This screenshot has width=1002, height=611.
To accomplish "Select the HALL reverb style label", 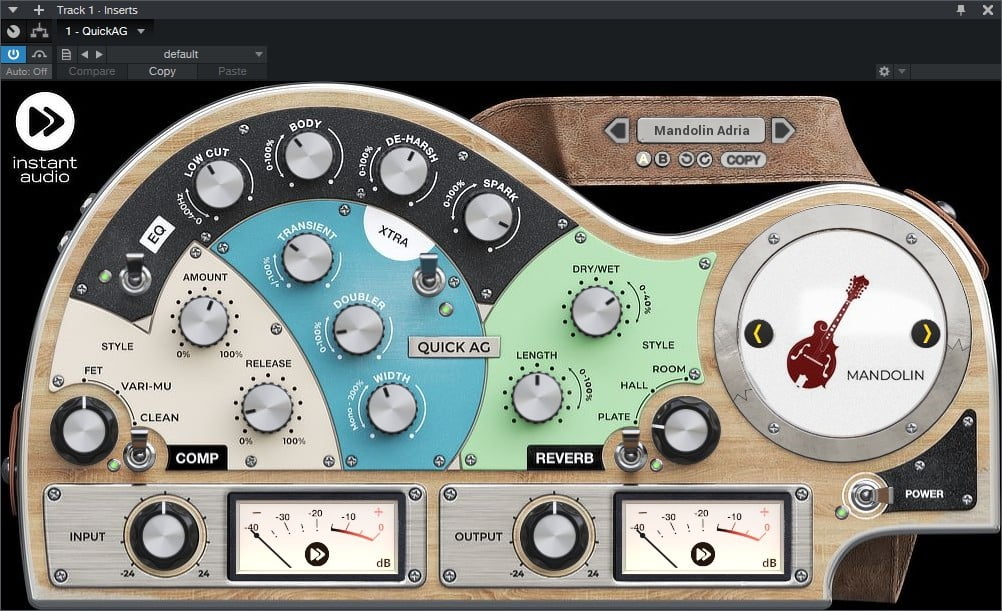I will point(634,385).
